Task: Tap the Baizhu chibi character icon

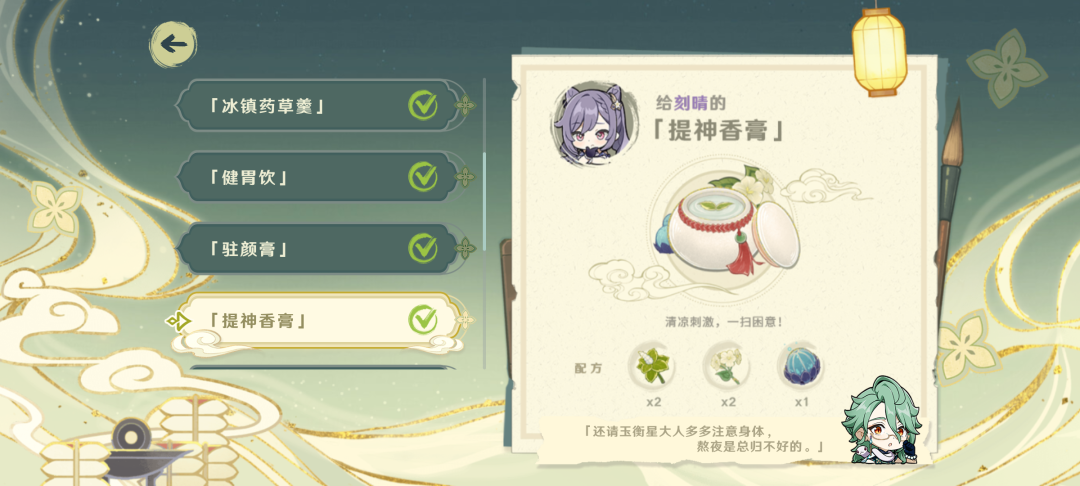Action: [883, 420]
